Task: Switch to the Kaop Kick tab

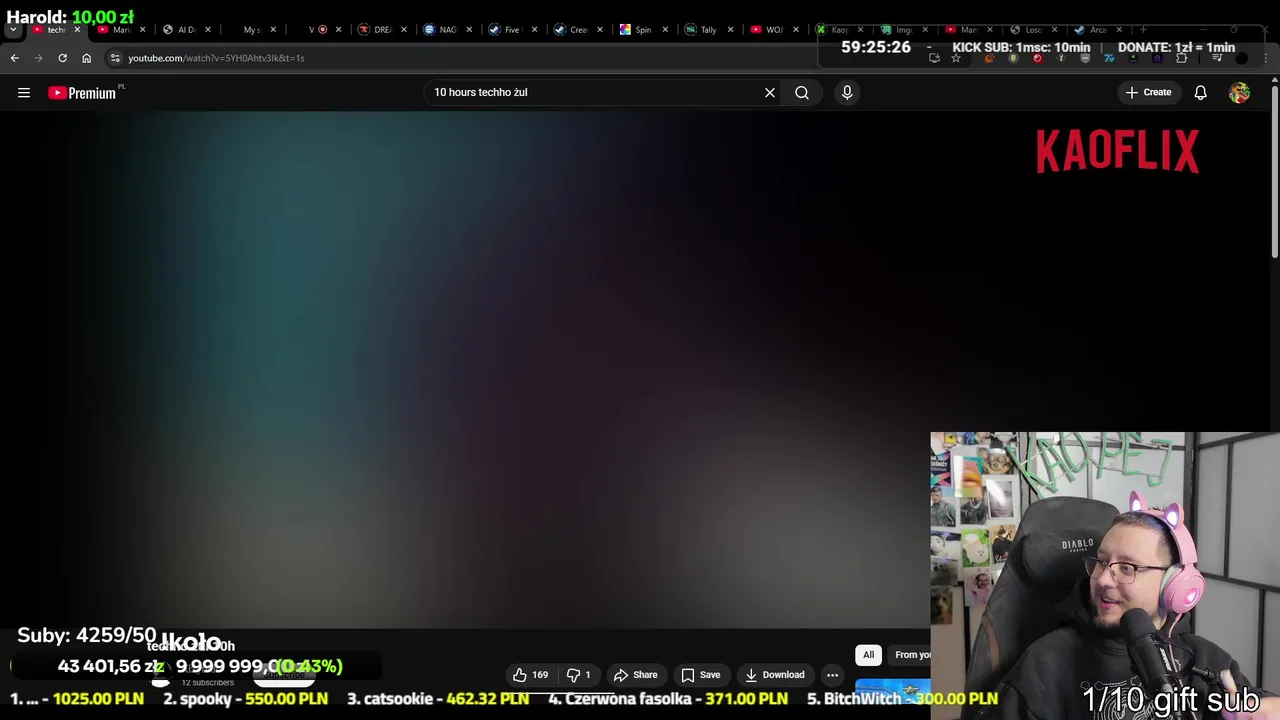Action: pos(837,30)
